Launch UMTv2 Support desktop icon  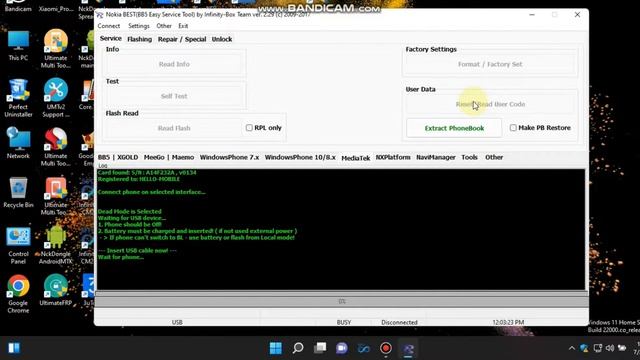[x=56, y=98]
